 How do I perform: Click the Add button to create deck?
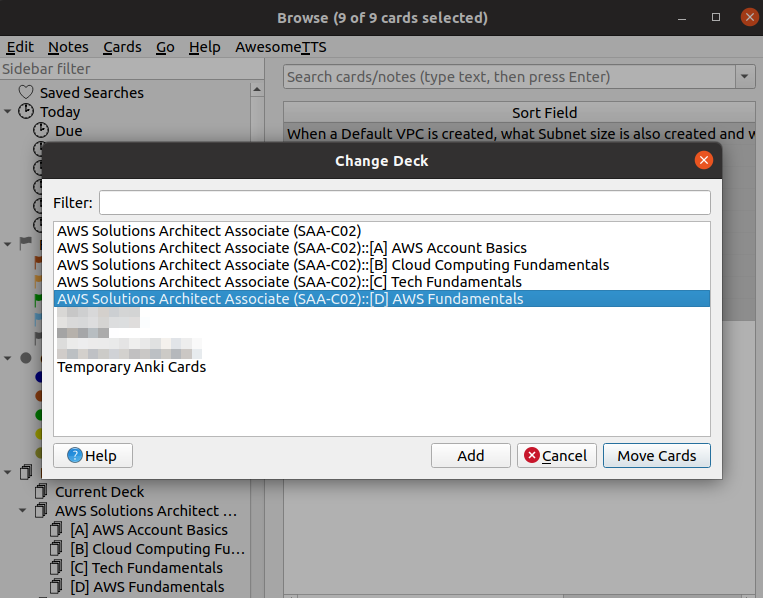click(471, 455)
